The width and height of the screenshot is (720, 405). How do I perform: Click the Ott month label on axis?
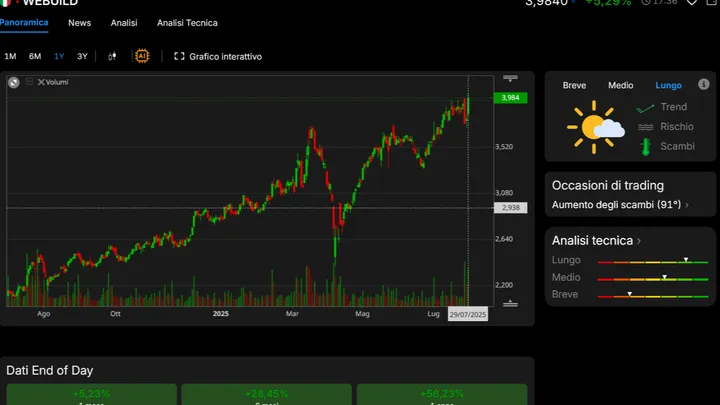[x=115, y=314]
